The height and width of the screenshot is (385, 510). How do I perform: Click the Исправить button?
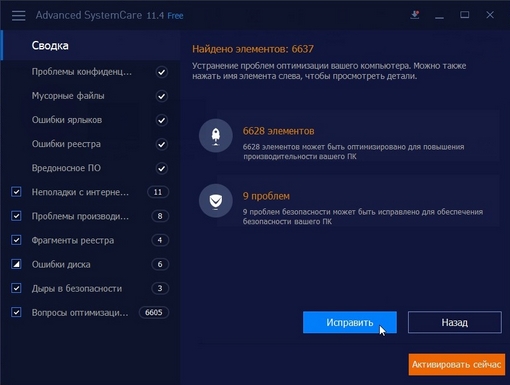[350, 322]
